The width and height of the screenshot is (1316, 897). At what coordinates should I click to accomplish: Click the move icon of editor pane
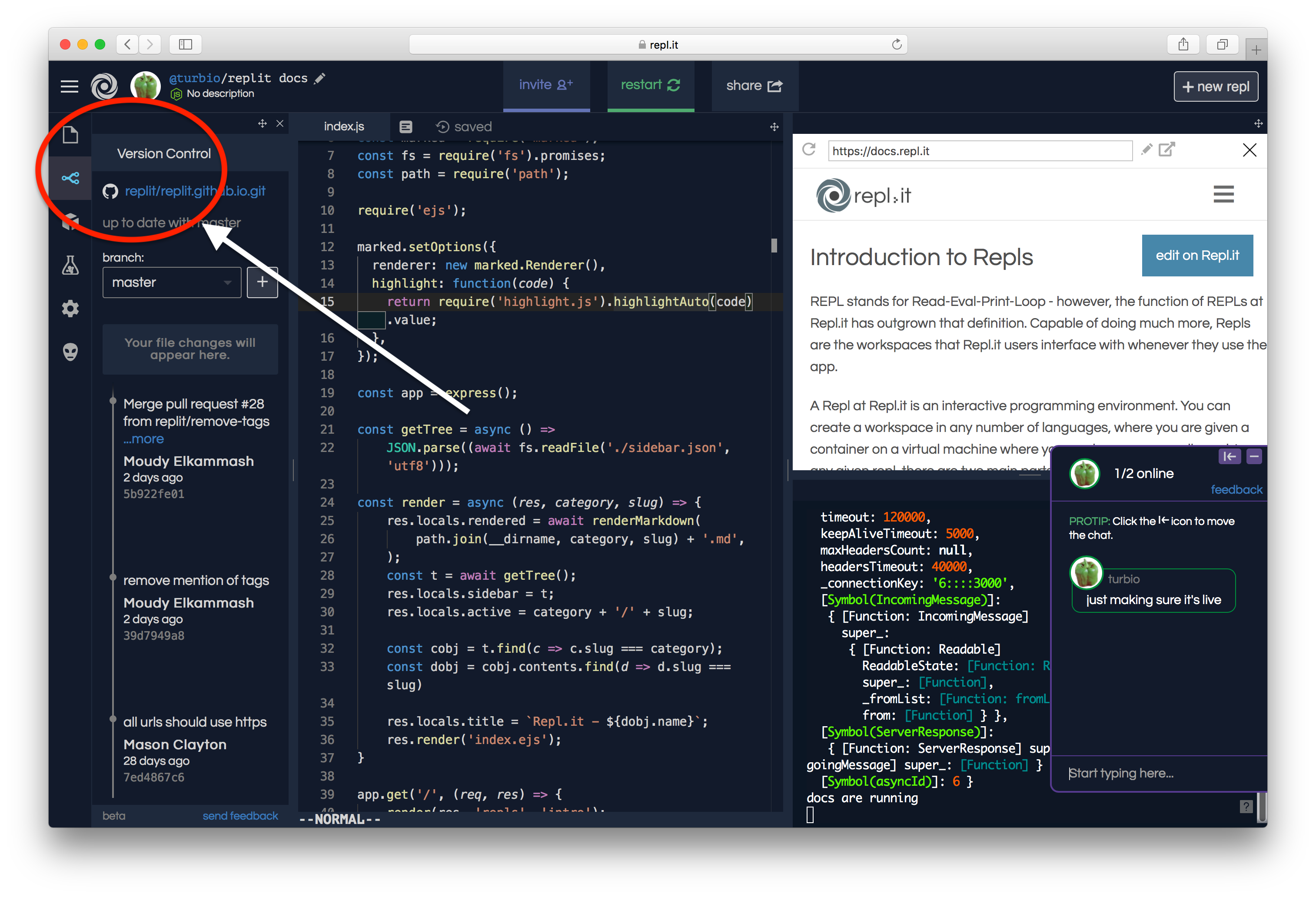774,127
